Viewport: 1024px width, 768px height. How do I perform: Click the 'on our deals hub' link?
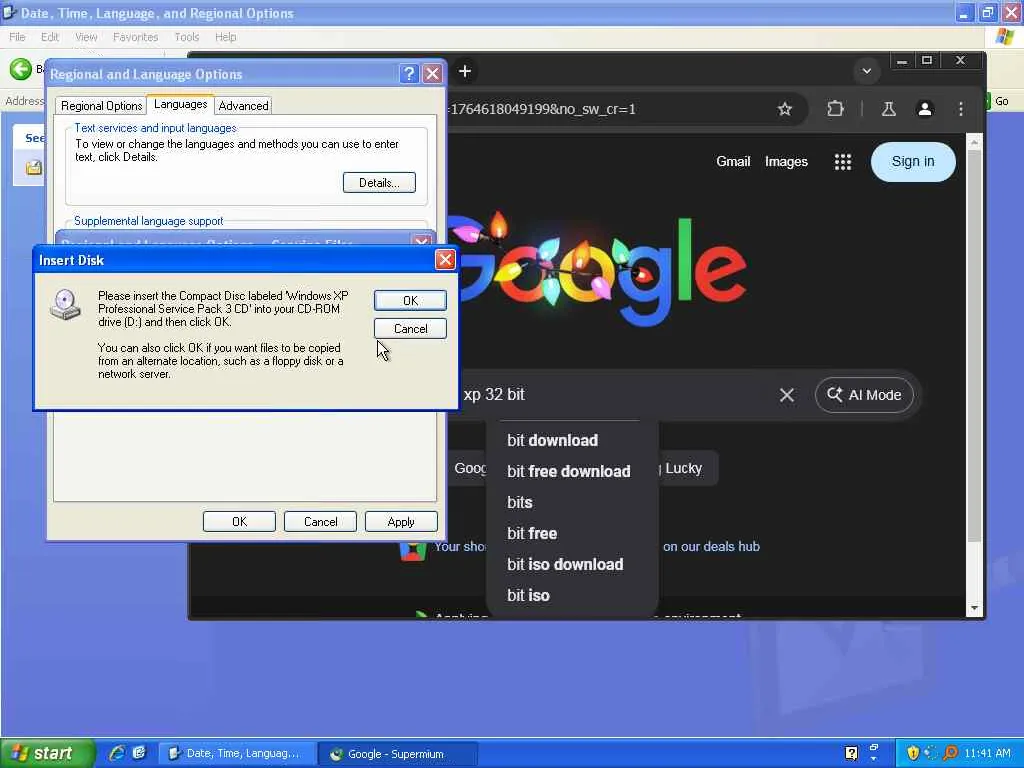click(711, 547)
